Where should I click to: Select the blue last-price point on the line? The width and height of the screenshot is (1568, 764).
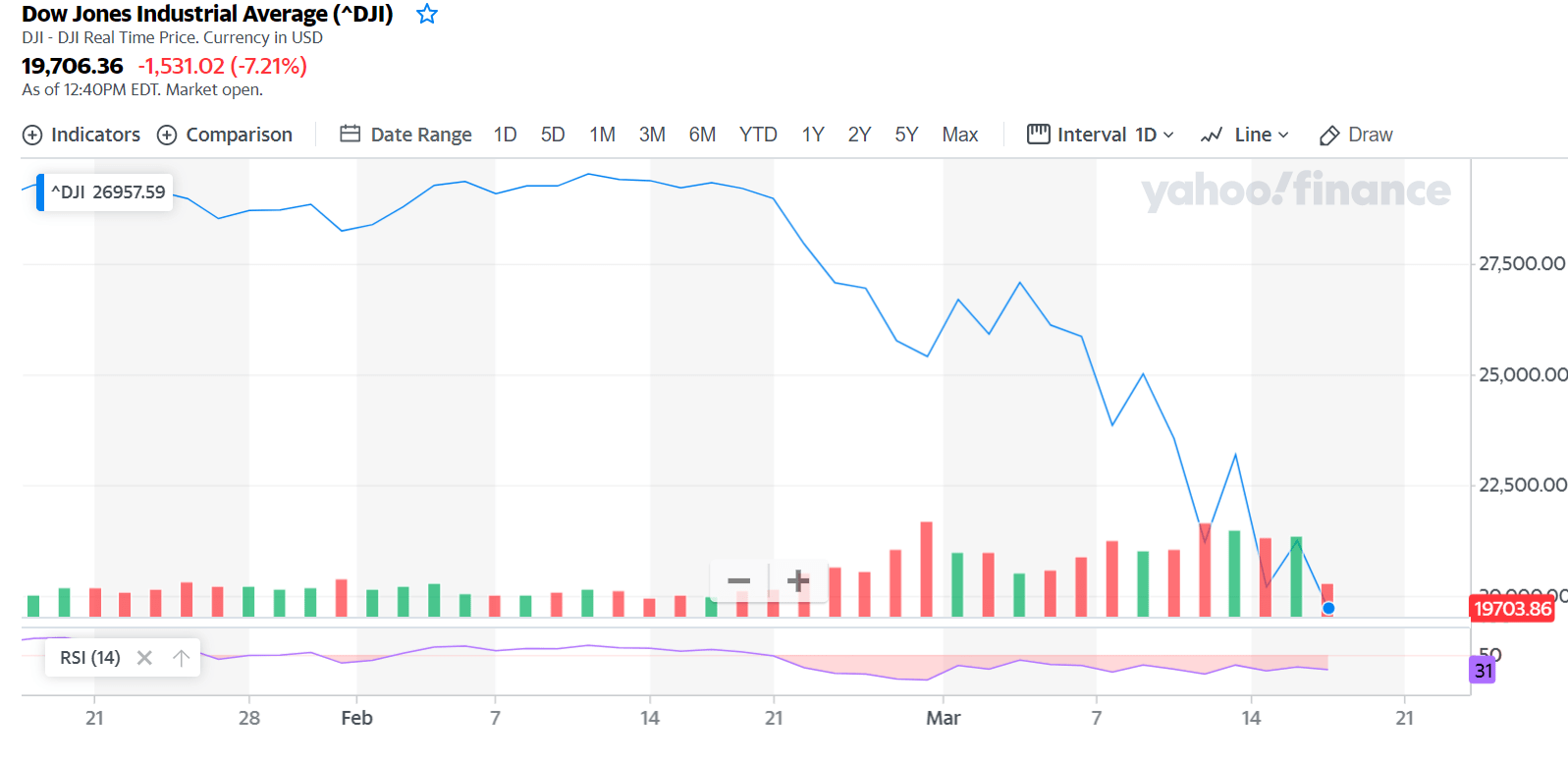tap(1328, 609)
